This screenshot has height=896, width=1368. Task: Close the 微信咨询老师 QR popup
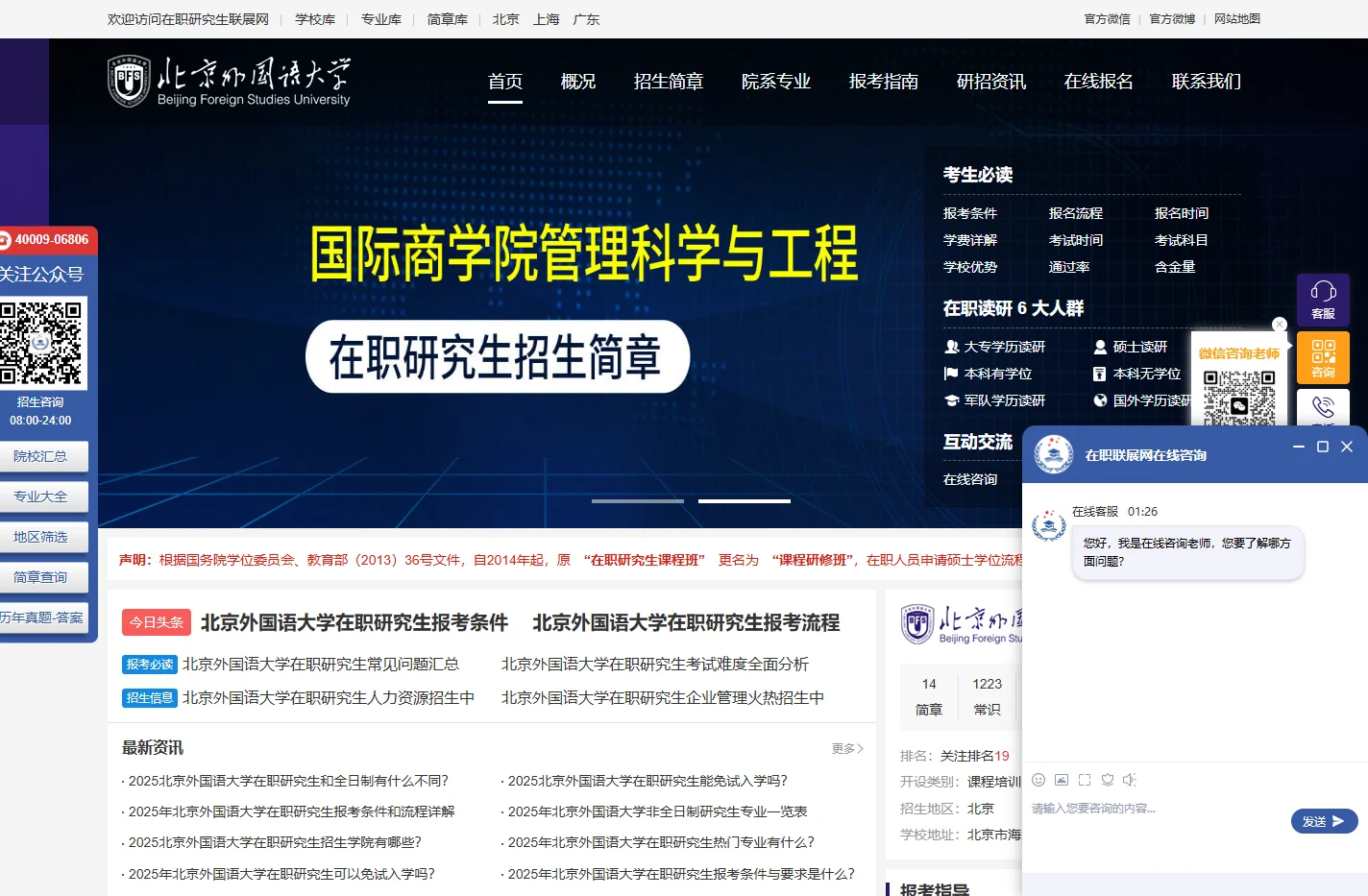point(1279,325)
